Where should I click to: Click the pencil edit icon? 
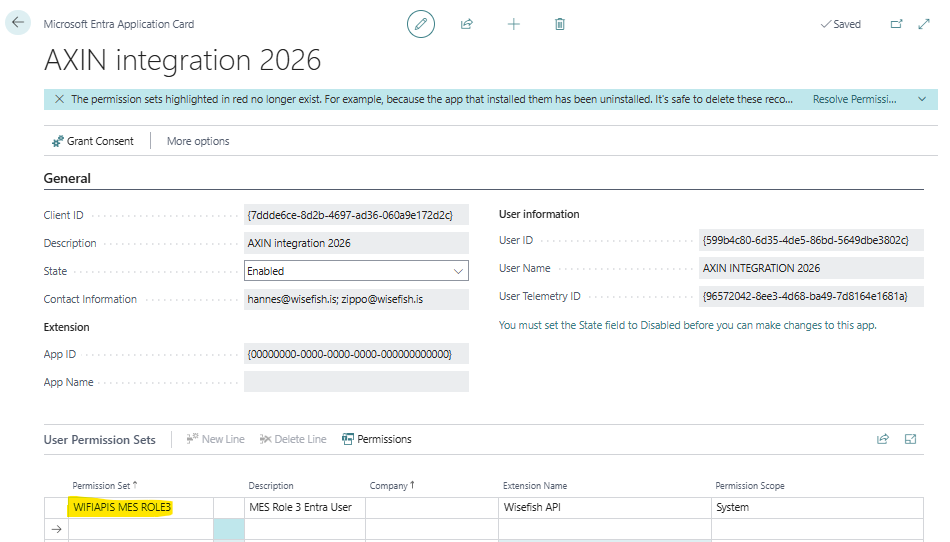click(420, 24)
